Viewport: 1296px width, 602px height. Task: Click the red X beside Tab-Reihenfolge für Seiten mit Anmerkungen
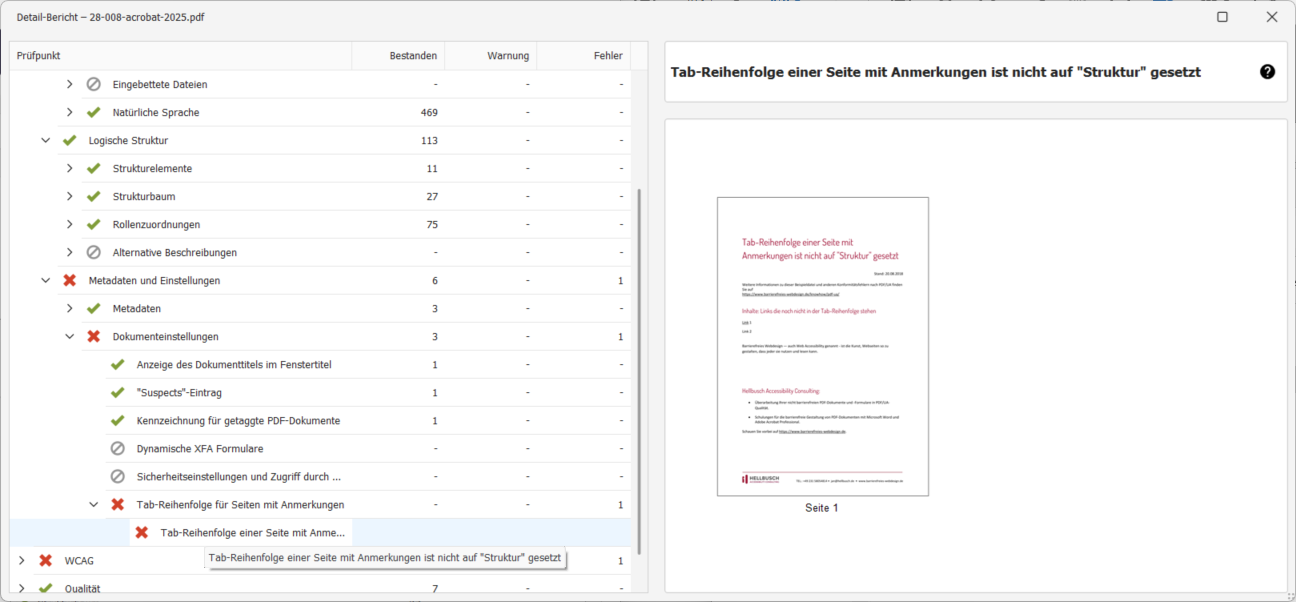pyautogui.click(x=117, y=504)
